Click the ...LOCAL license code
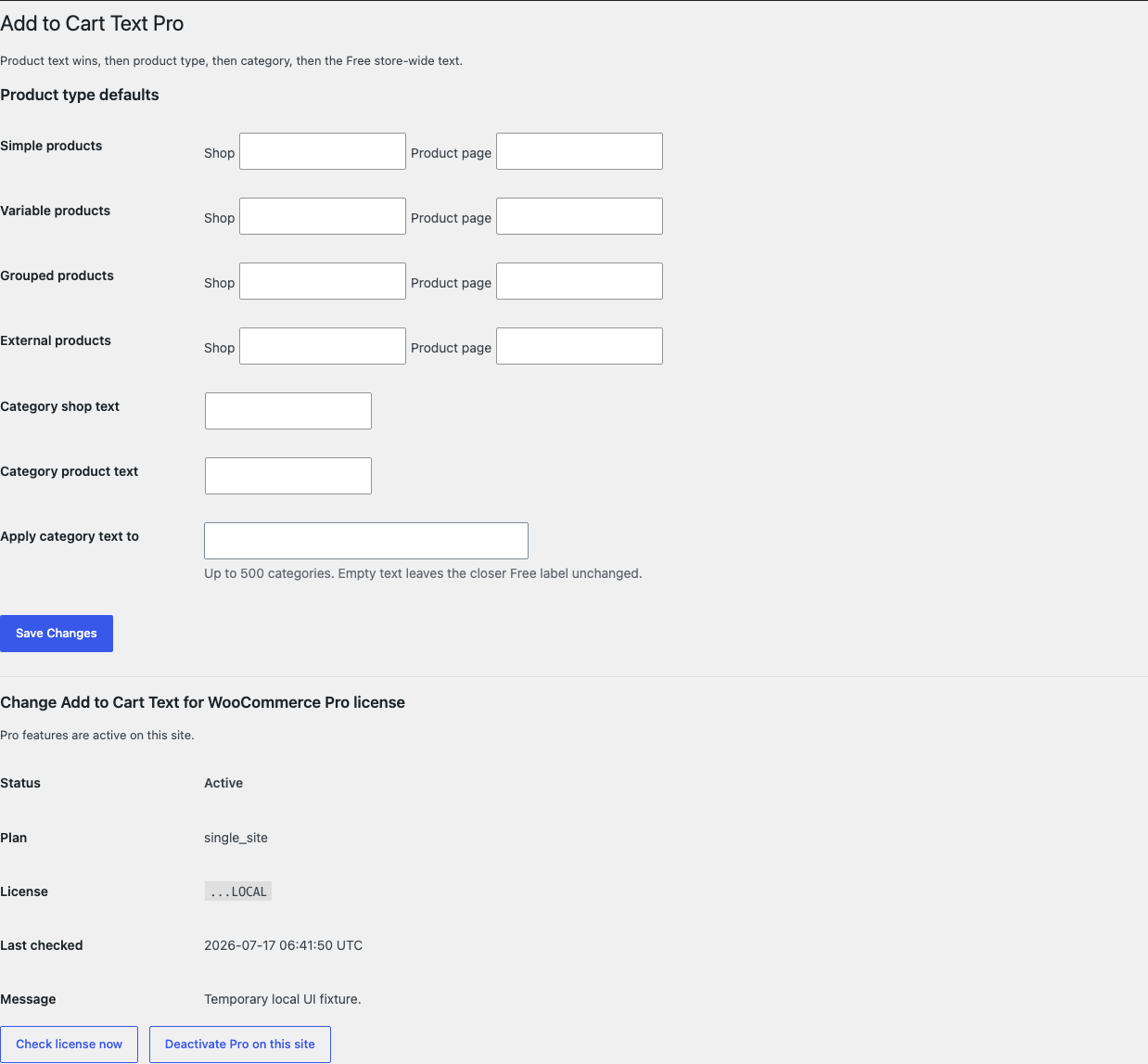Screen dimensions: 1148x1064 [238, 891]
